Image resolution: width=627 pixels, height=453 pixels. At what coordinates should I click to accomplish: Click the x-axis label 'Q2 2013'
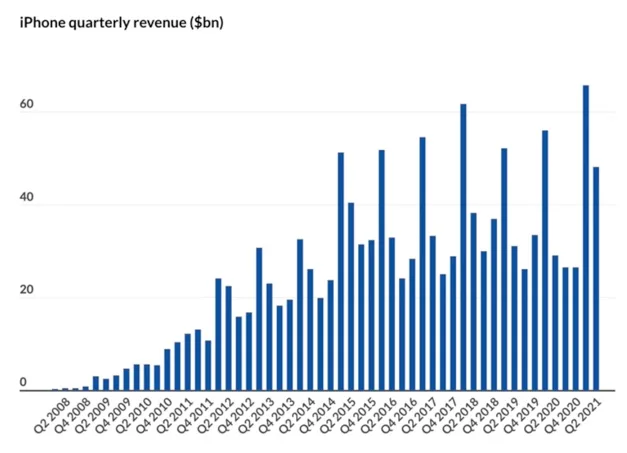pos(257,416)
